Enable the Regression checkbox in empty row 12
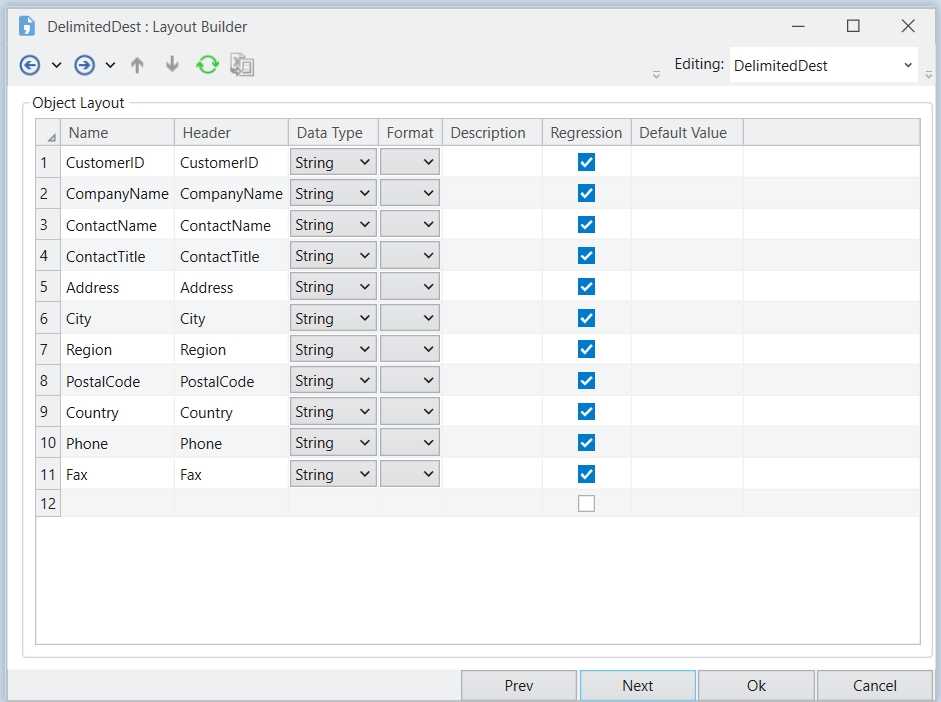 point(586,504)
